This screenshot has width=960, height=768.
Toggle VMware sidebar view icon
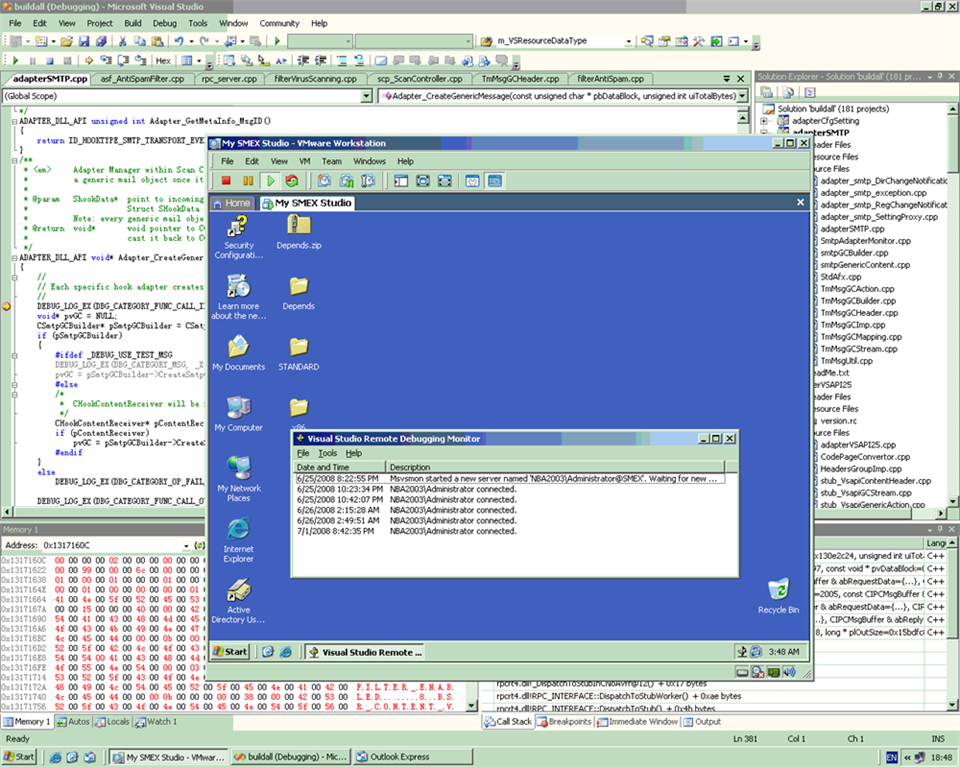[x=401, y=181]
